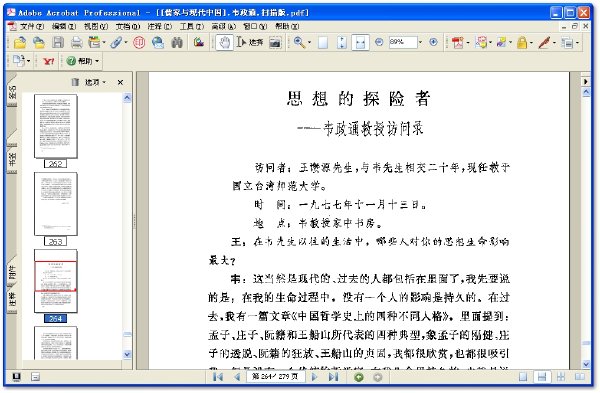
Task: Select page thumbnail 264
Action: [55, 281]
